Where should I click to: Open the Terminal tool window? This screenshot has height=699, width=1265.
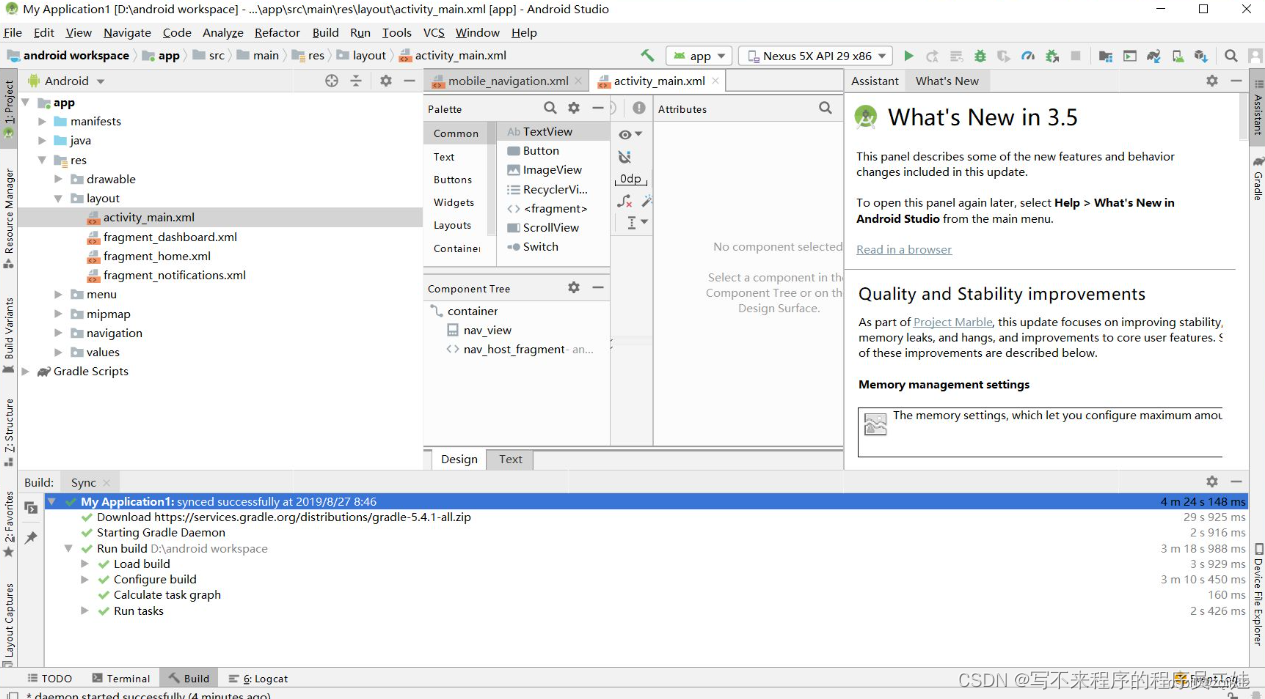click(x=121, y=678)
